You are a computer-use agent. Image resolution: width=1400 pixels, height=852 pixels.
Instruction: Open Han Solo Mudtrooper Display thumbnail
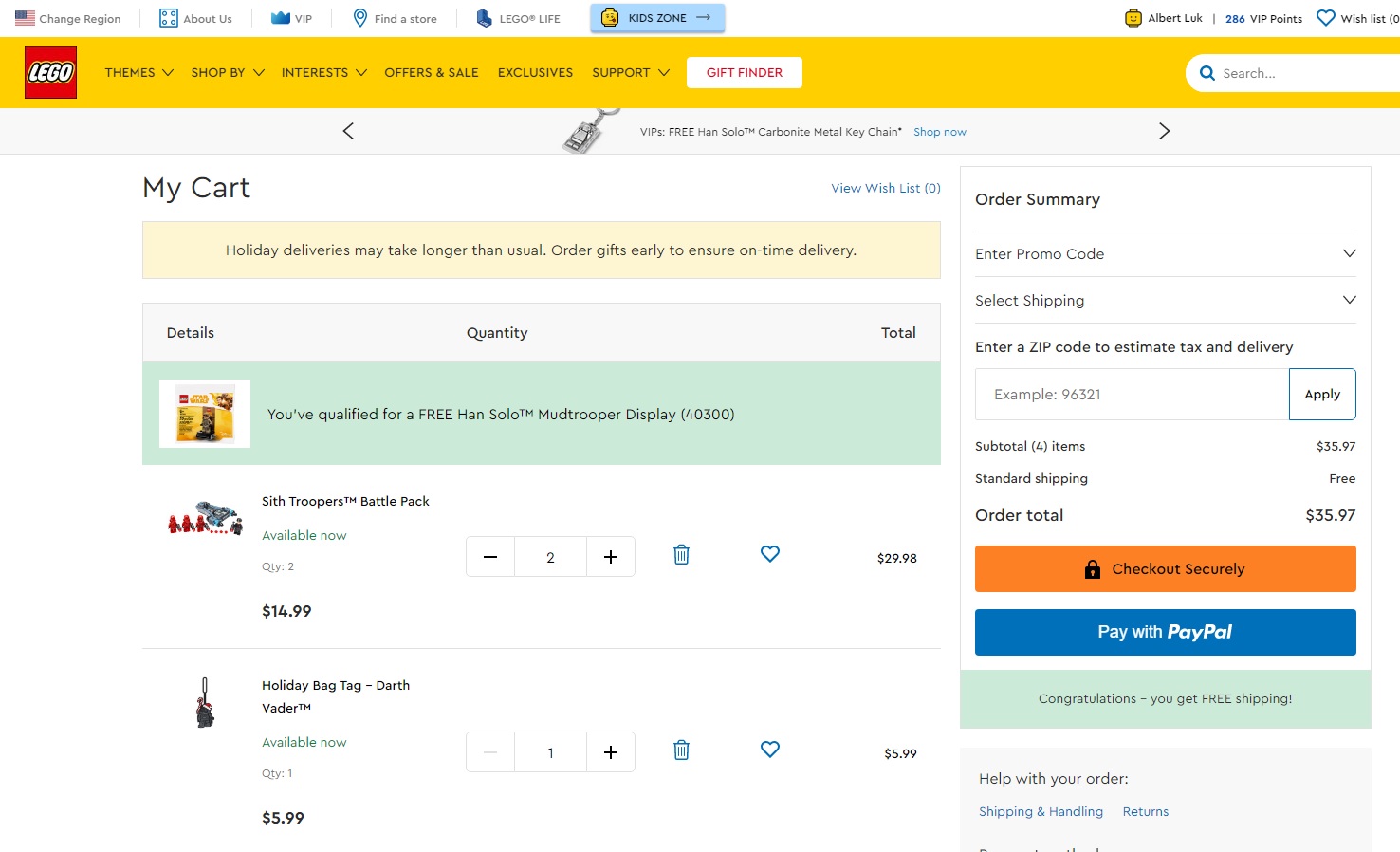coord(205,414)
